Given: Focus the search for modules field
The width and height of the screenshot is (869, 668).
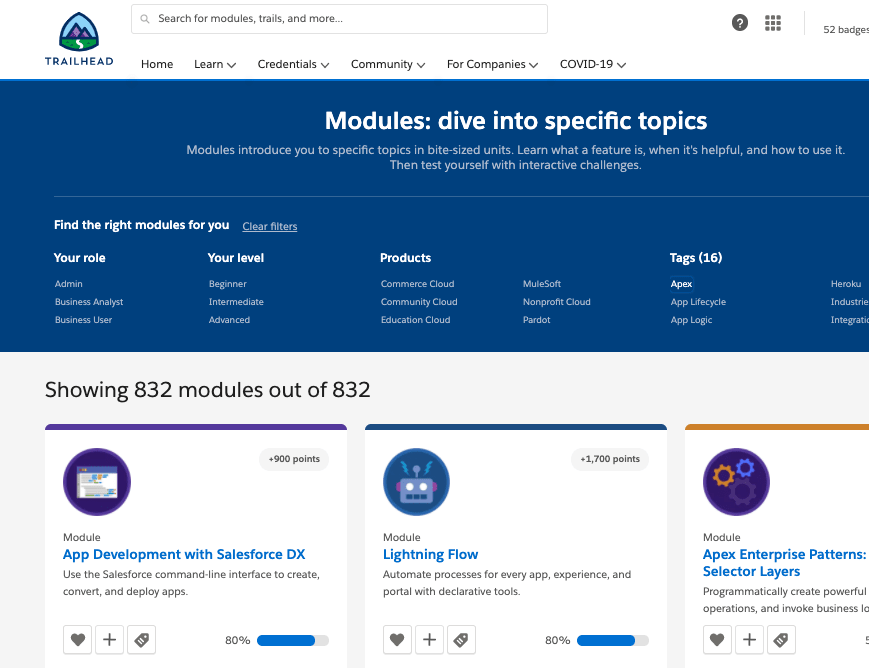Looking at the screenshot, I should tap(339, 19).
